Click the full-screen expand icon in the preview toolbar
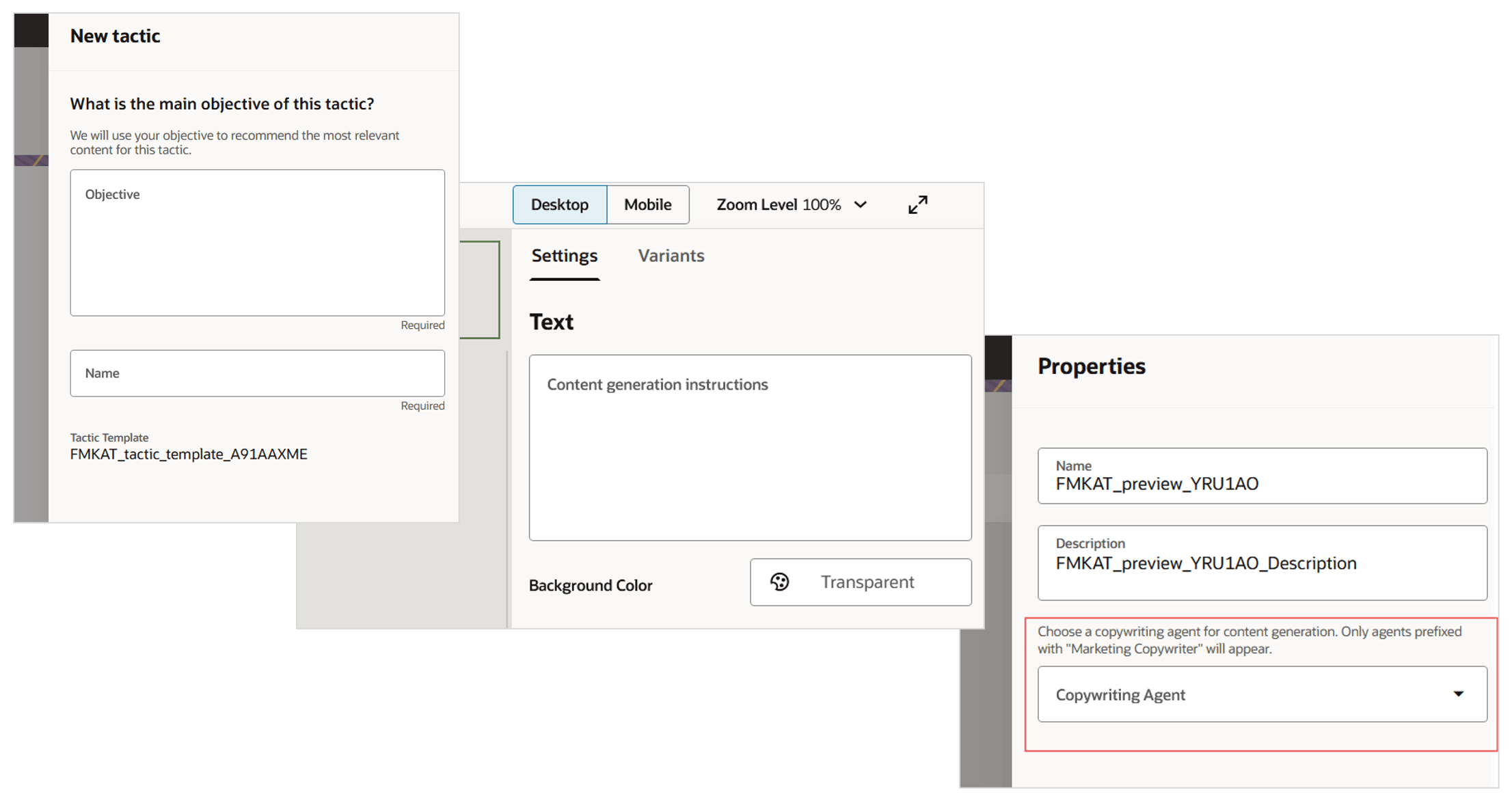The image size is (1512, 797). pos(917,204)
